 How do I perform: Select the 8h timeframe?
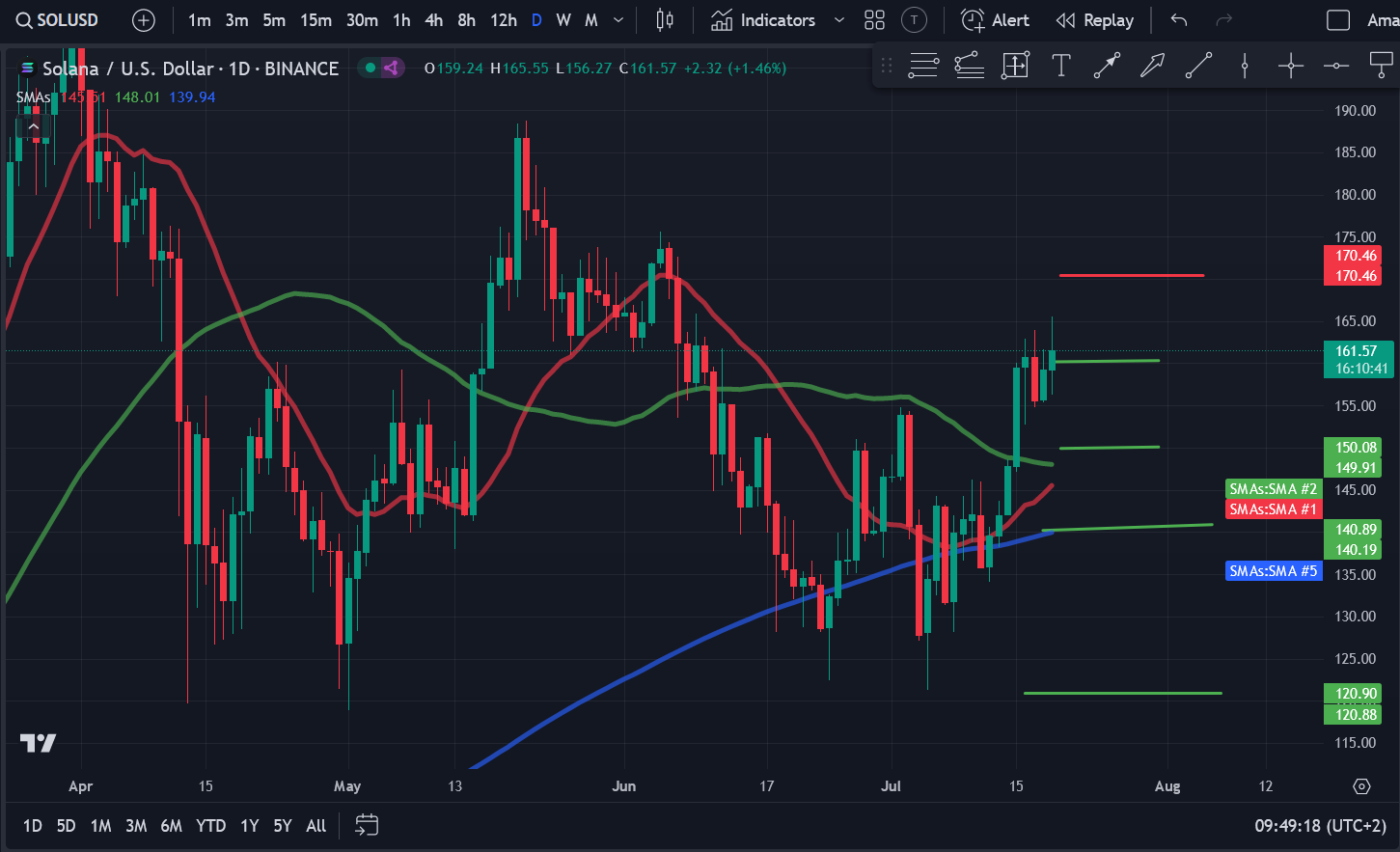tap(467, 19)
